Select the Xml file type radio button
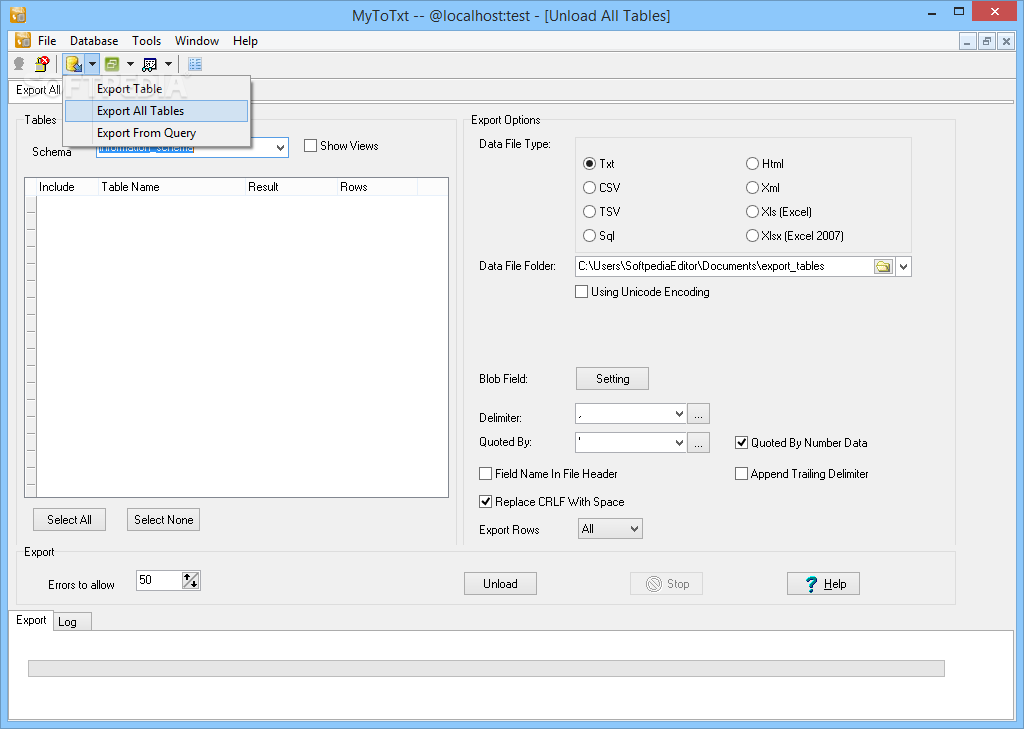The image size is (1024, 729). pyautogui.click(x=752, y=187)
